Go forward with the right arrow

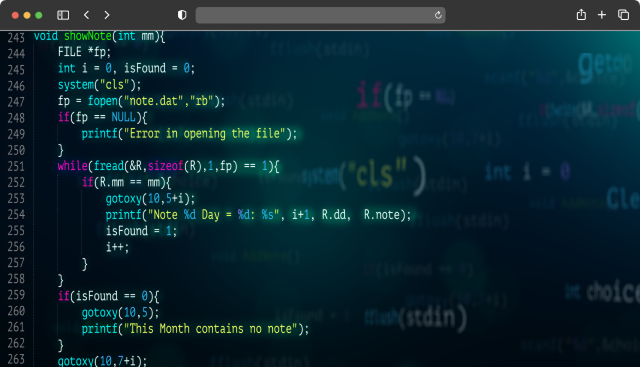click(x=107, y=15)
